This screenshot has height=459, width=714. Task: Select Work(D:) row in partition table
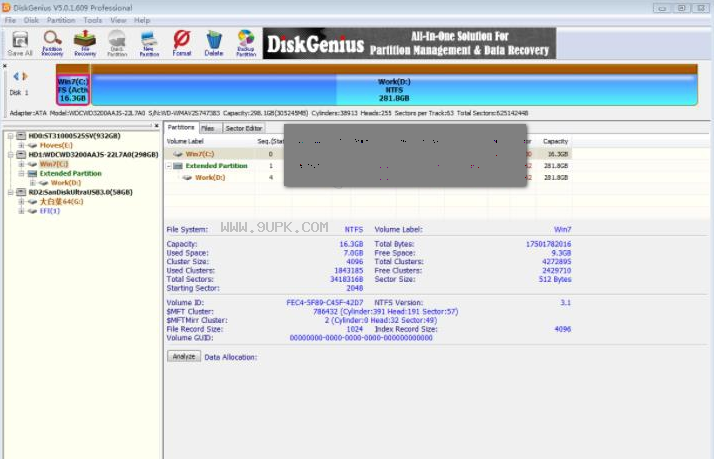(x=368, y=178)
